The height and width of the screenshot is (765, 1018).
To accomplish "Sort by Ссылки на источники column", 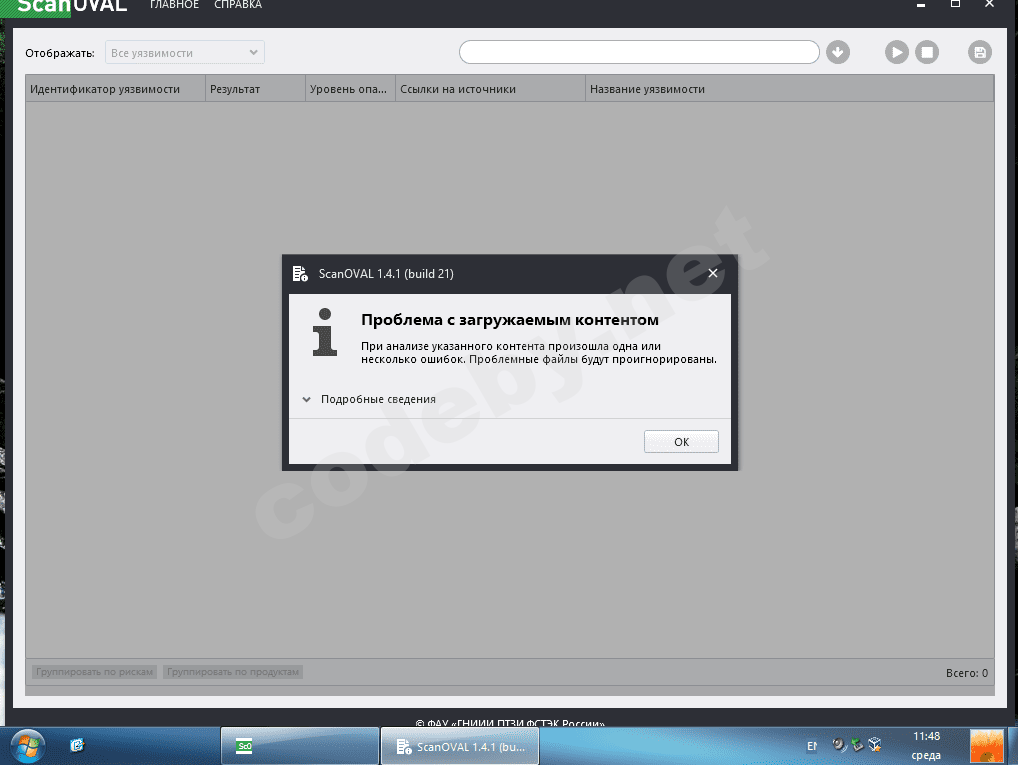I will pos(490,89).
